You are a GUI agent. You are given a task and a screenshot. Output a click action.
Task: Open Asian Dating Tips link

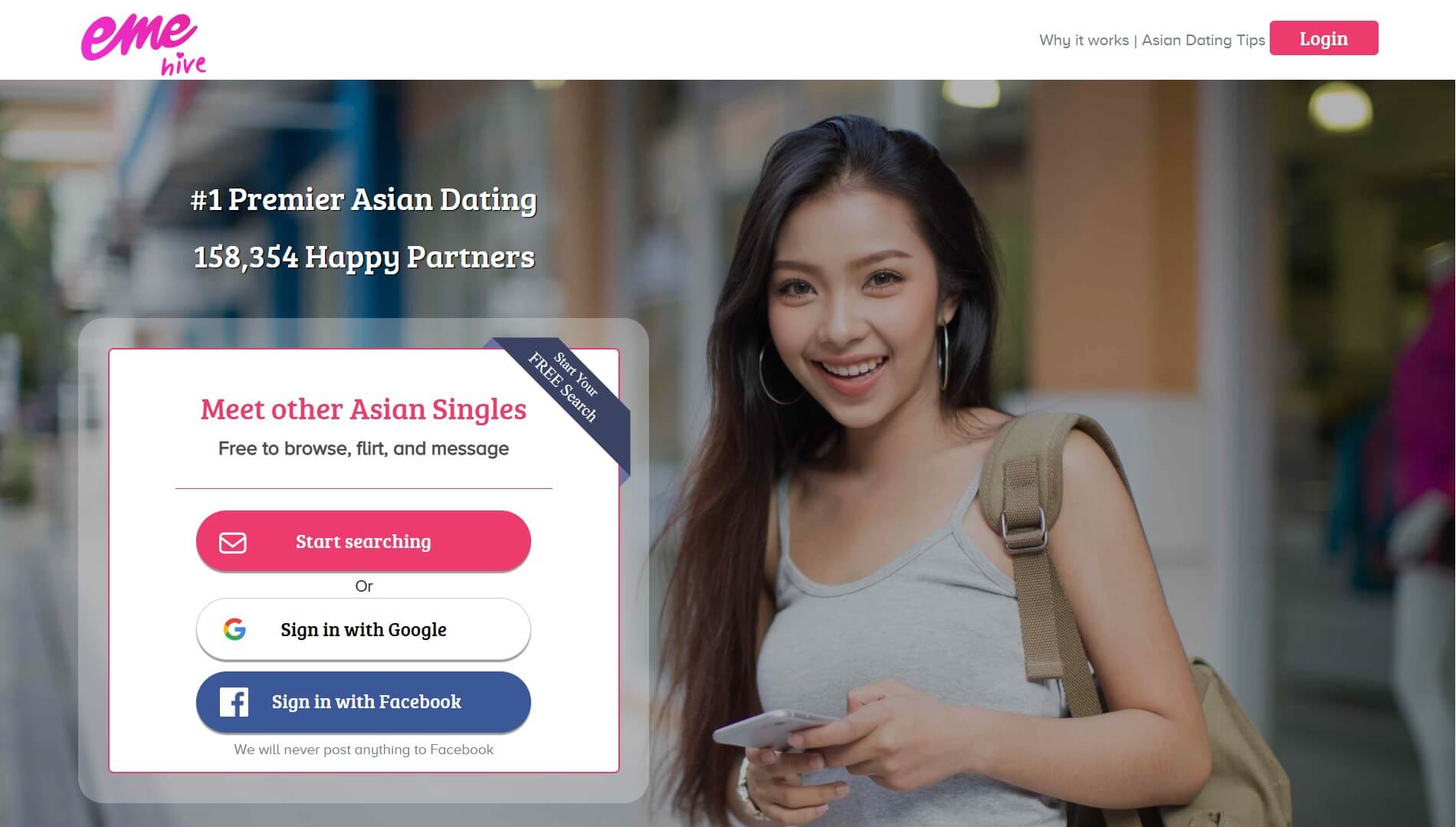(1203, 40)
